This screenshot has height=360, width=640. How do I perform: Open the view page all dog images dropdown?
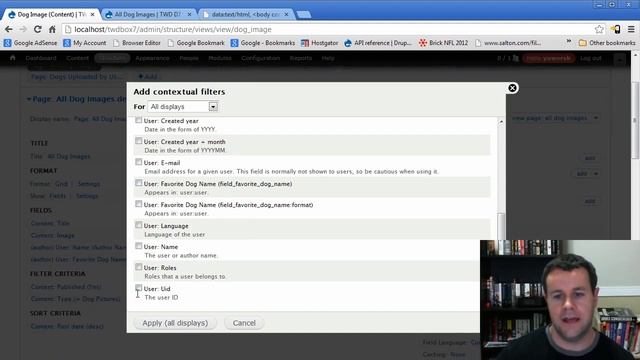point(596,118)
